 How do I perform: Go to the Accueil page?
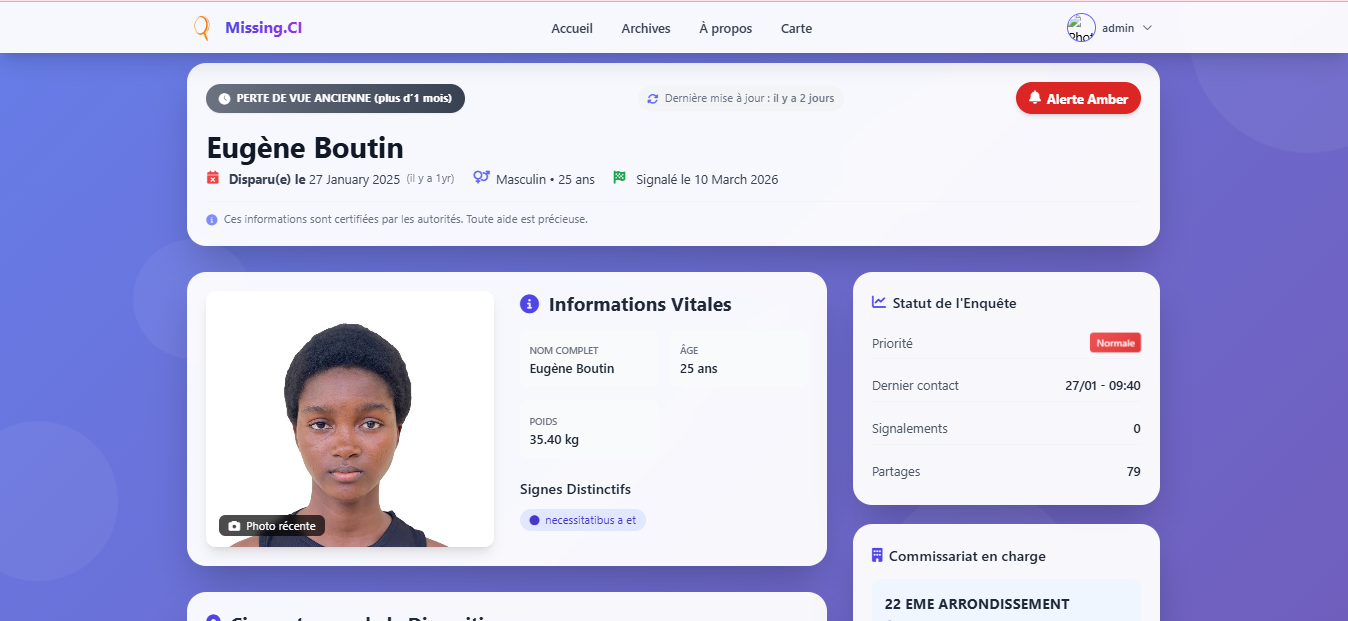pyautogui.click(x=572, y=29)
